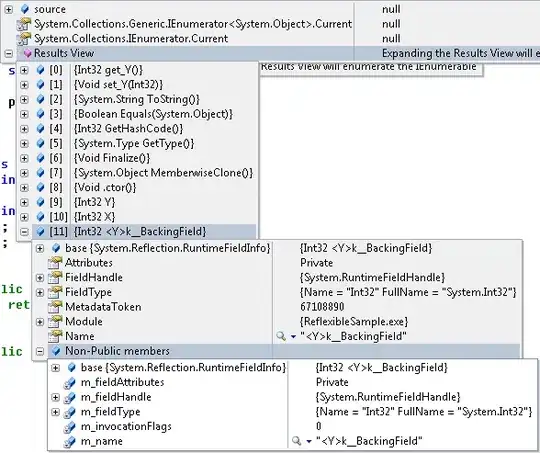This screenshot has width=540, height=453.
Task: Select the {Void .ctor()} entry text
Action: (105, 188)
